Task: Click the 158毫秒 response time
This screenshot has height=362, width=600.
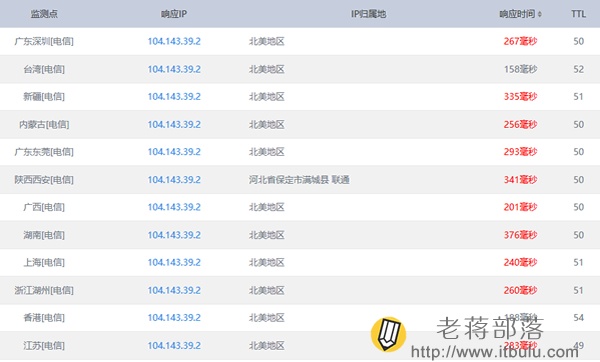Action: (x=520, y=69)
